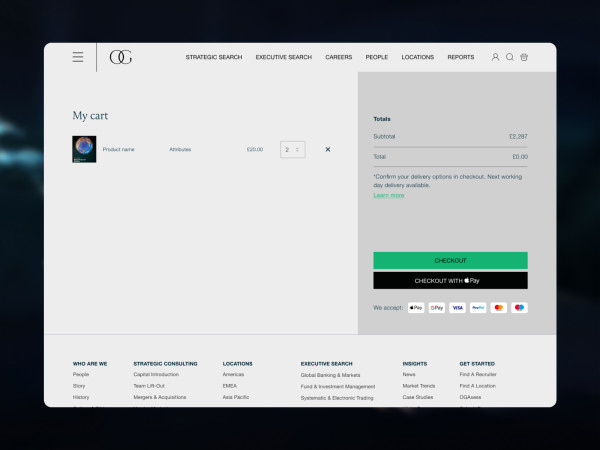Click the Mastercard payment icon

[x=499, y=307]
